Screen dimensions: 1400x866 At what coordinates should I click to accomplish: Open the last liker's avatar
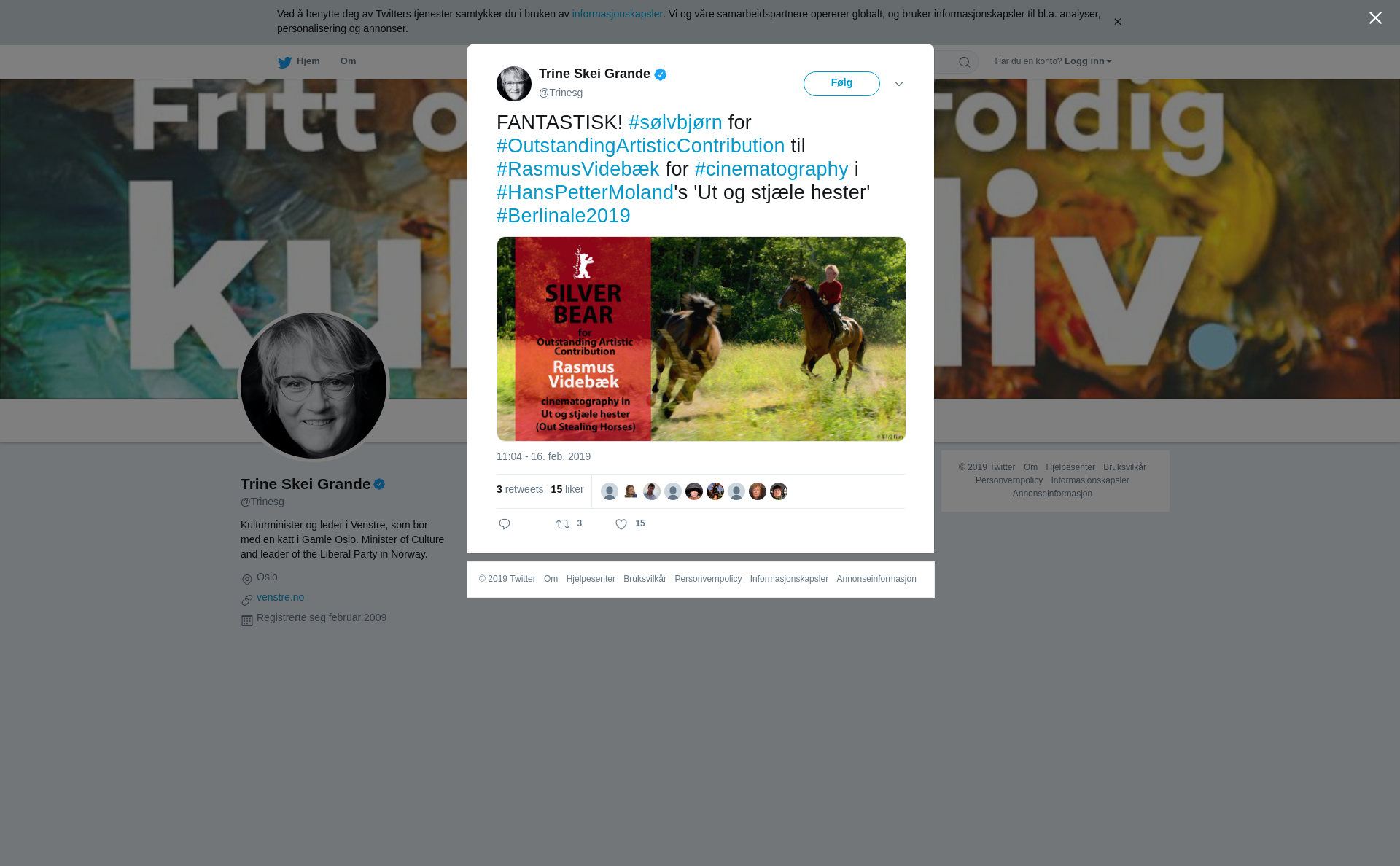point(779,491)
